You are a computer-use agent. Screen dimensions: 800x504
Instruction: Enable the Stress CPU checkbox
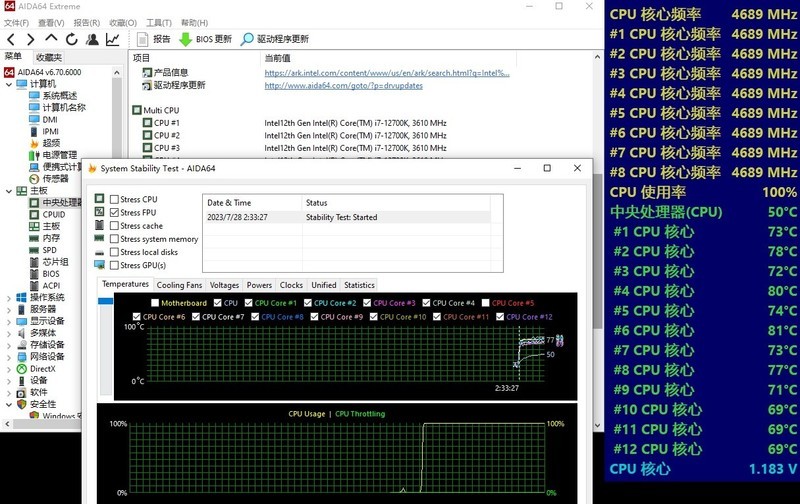click(x=114, y=200)
